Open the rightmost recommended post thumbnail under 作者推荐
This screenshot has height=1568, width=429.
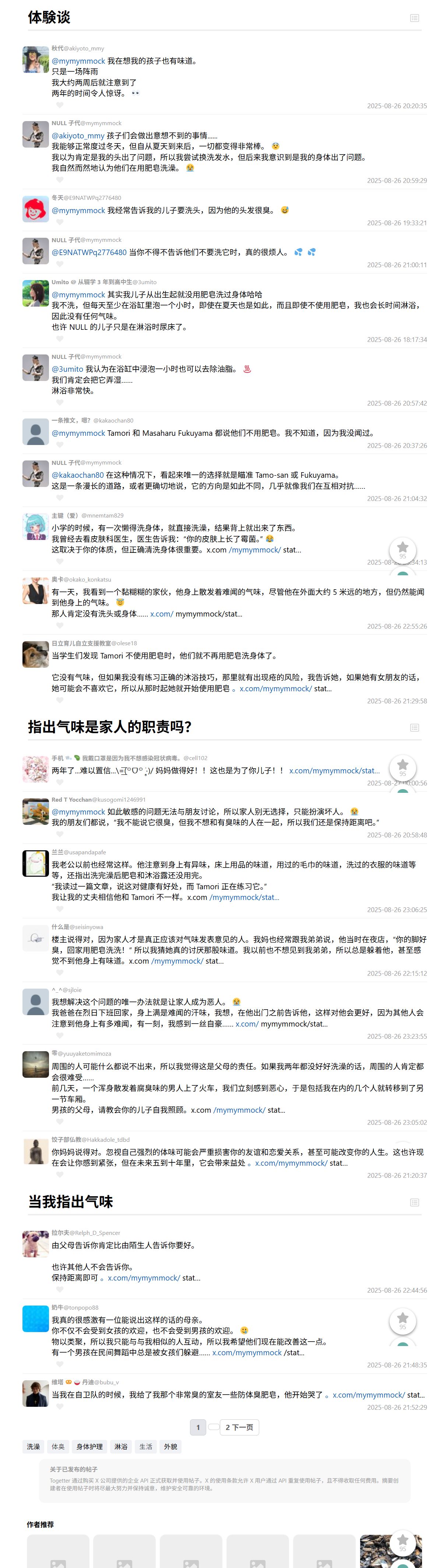(391, 1551)
